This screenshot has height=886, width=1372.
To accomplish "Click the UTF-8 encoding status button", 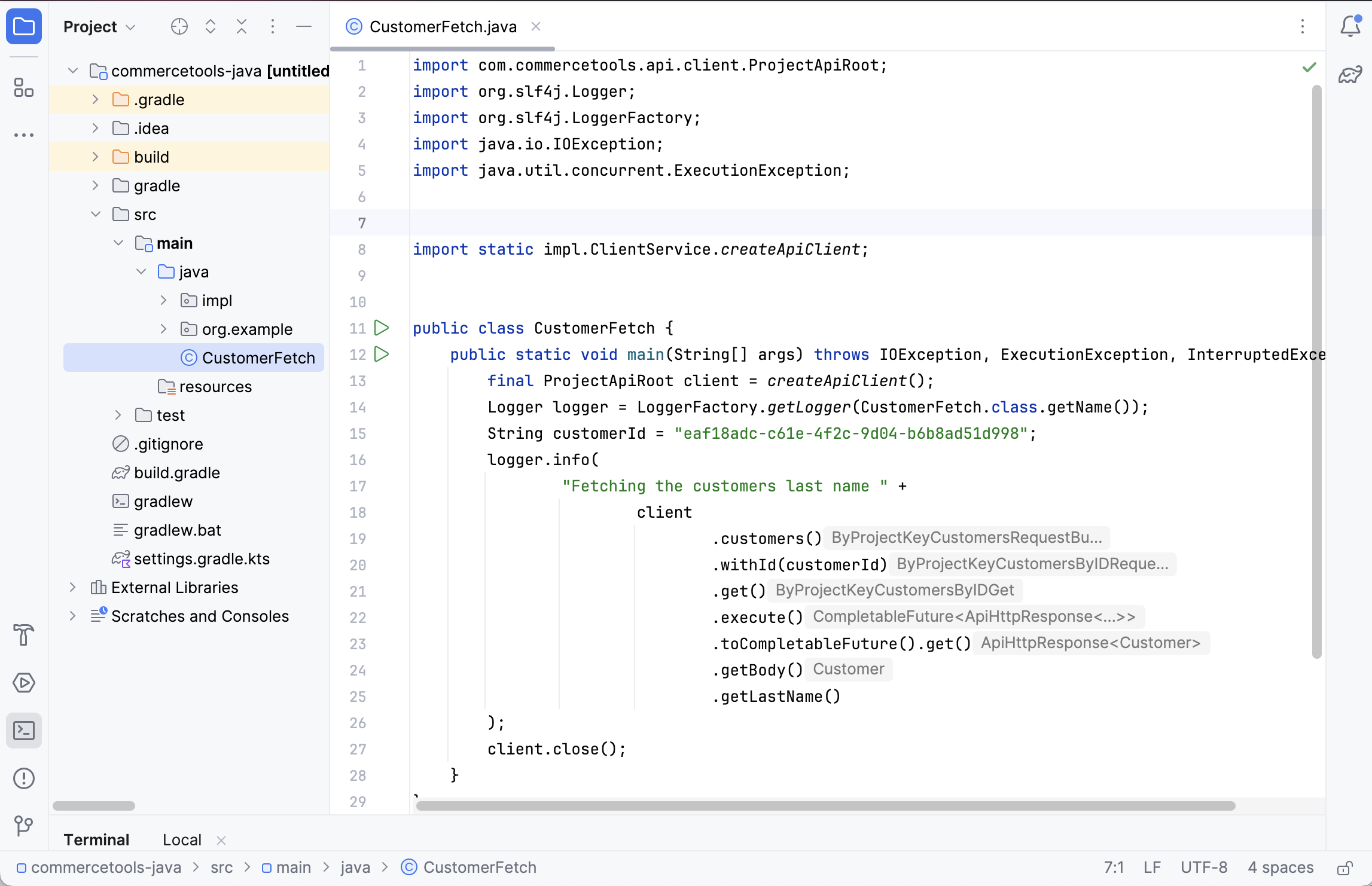I will click(x=1203, y=867).
